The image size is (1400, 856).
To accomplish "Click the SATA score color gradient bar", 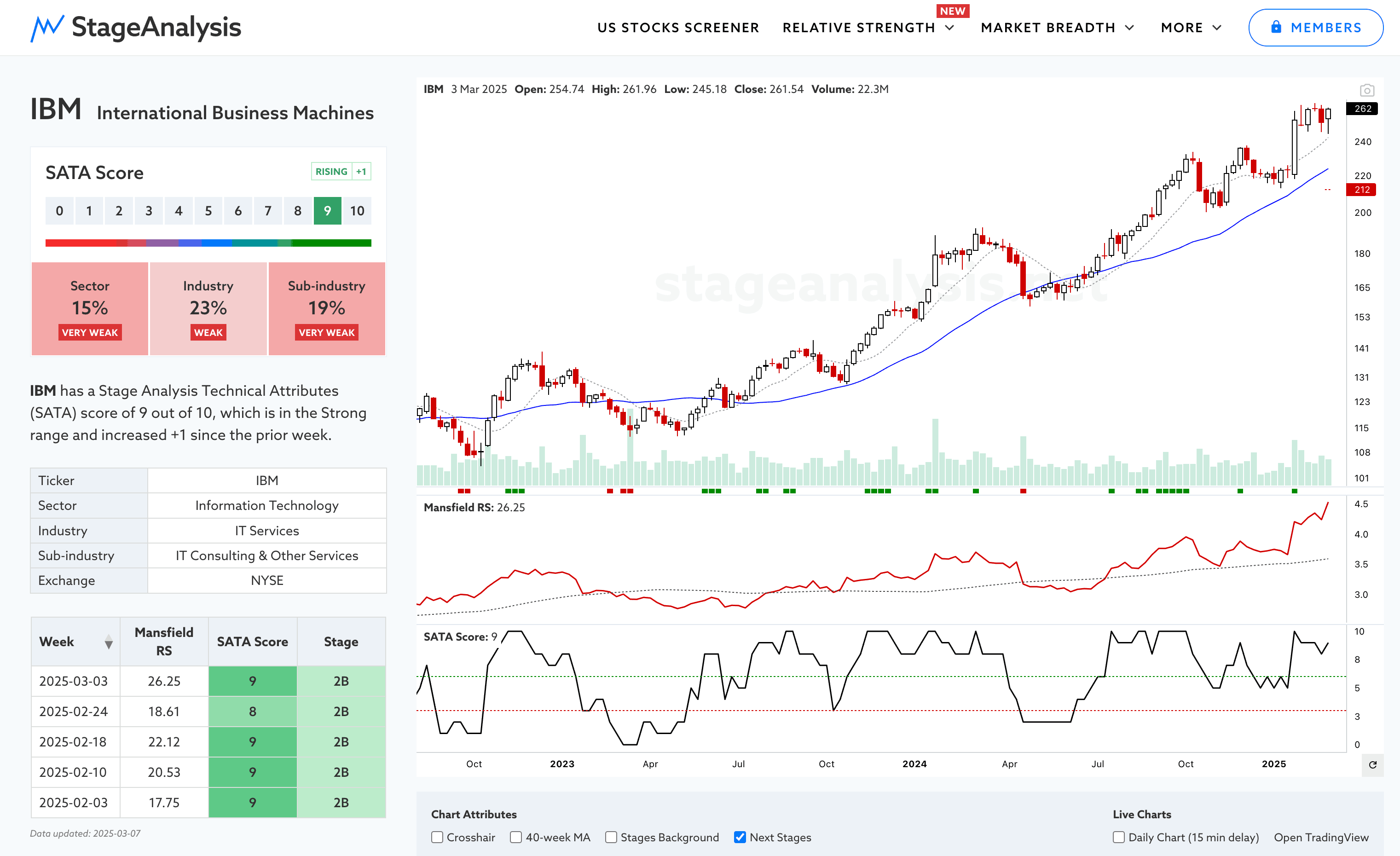I will pyautogui.click(x=208, y=243).
